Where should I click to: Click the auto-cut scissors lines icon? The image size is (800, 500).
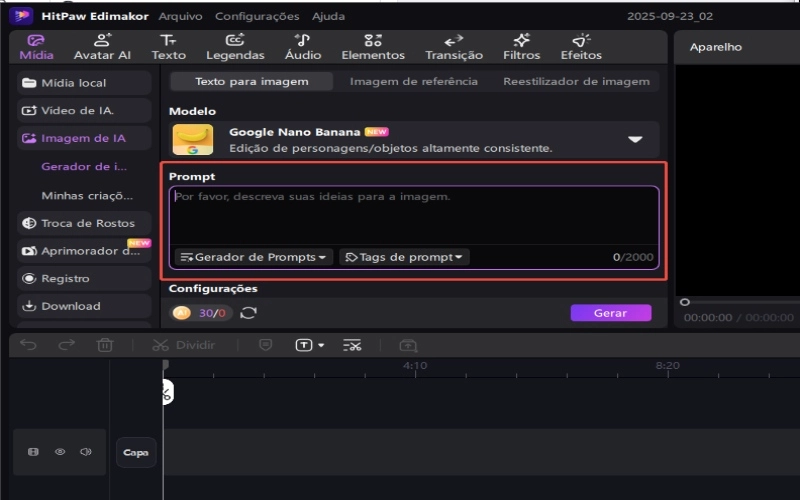point(352,345)
